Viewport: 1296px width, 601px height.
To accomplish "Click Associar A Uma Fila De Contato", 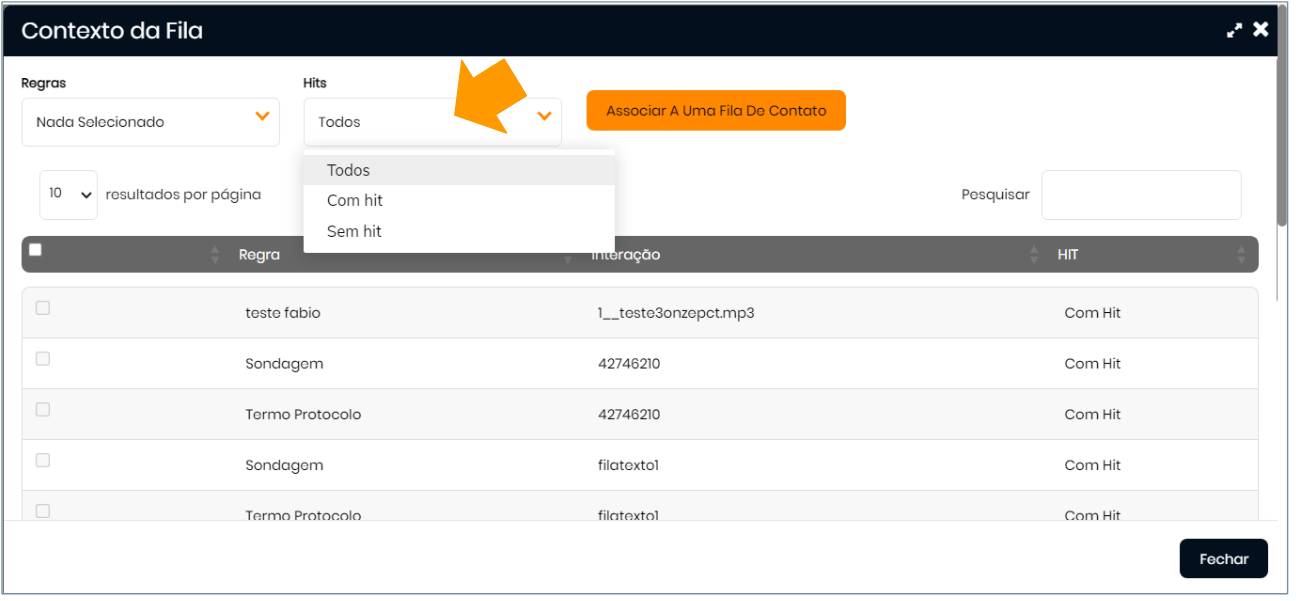I will click(x=716, y=111).
